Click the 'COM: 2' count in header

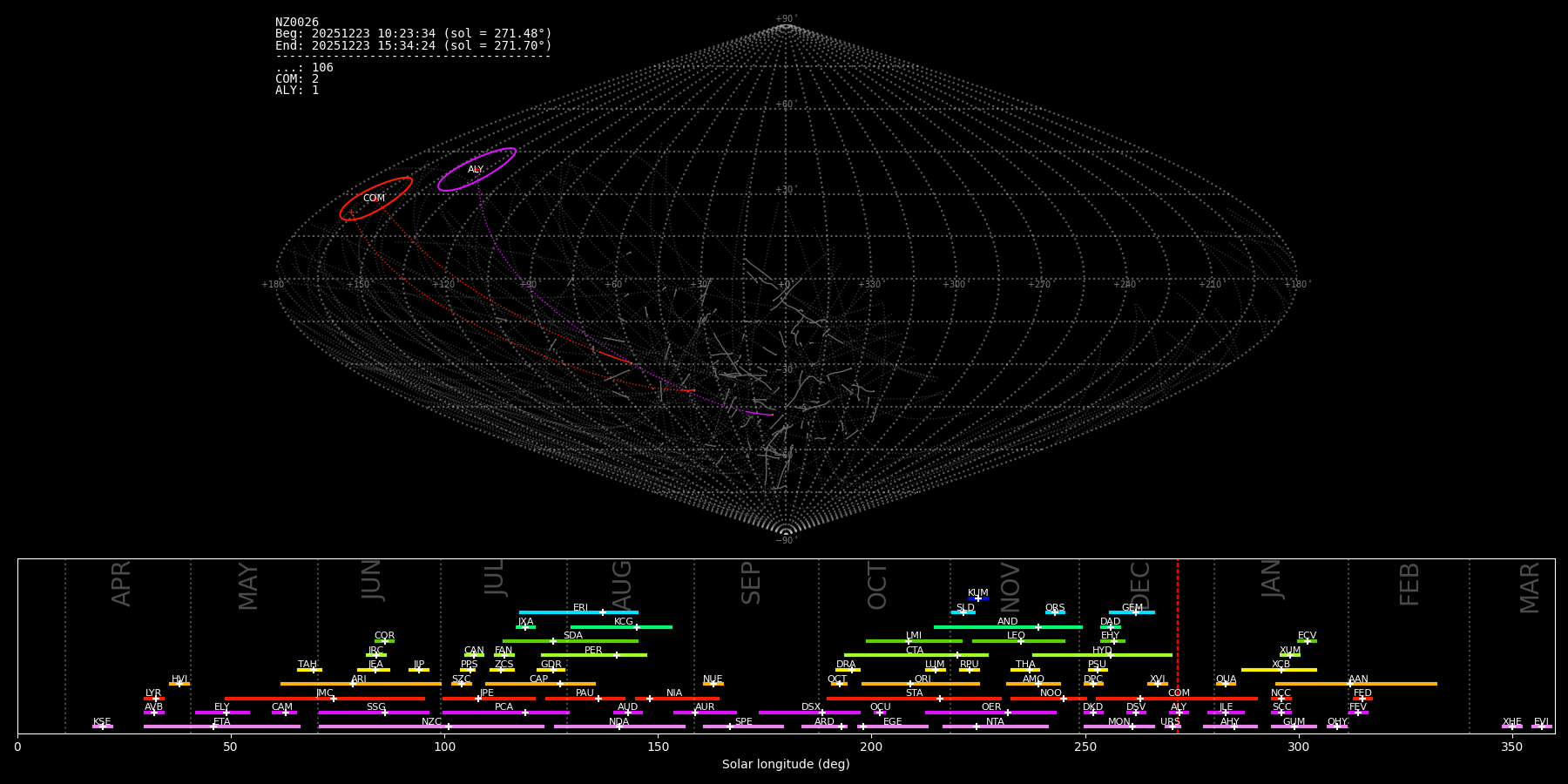coord(297,79)
